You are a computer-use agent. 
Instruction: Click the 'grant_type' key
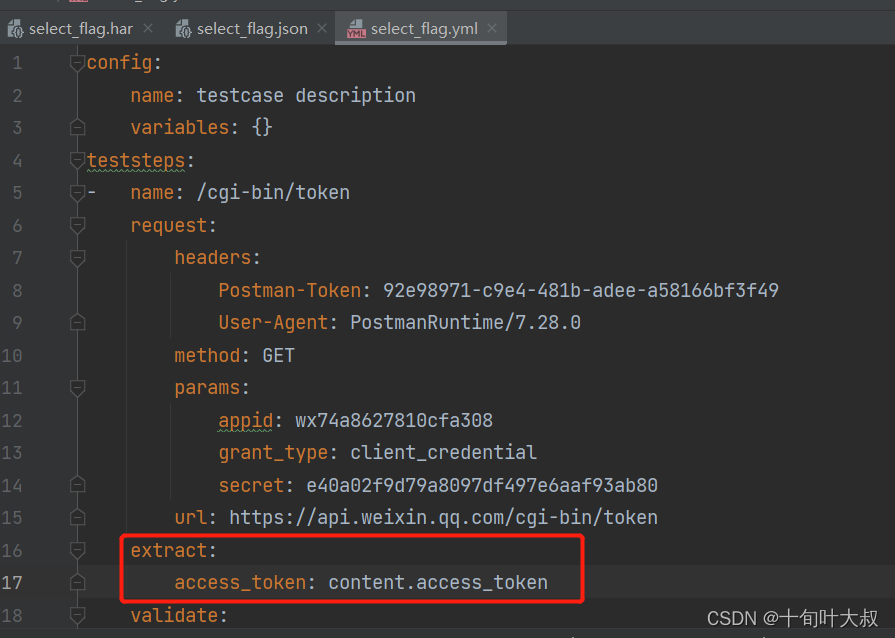[273, 453]
